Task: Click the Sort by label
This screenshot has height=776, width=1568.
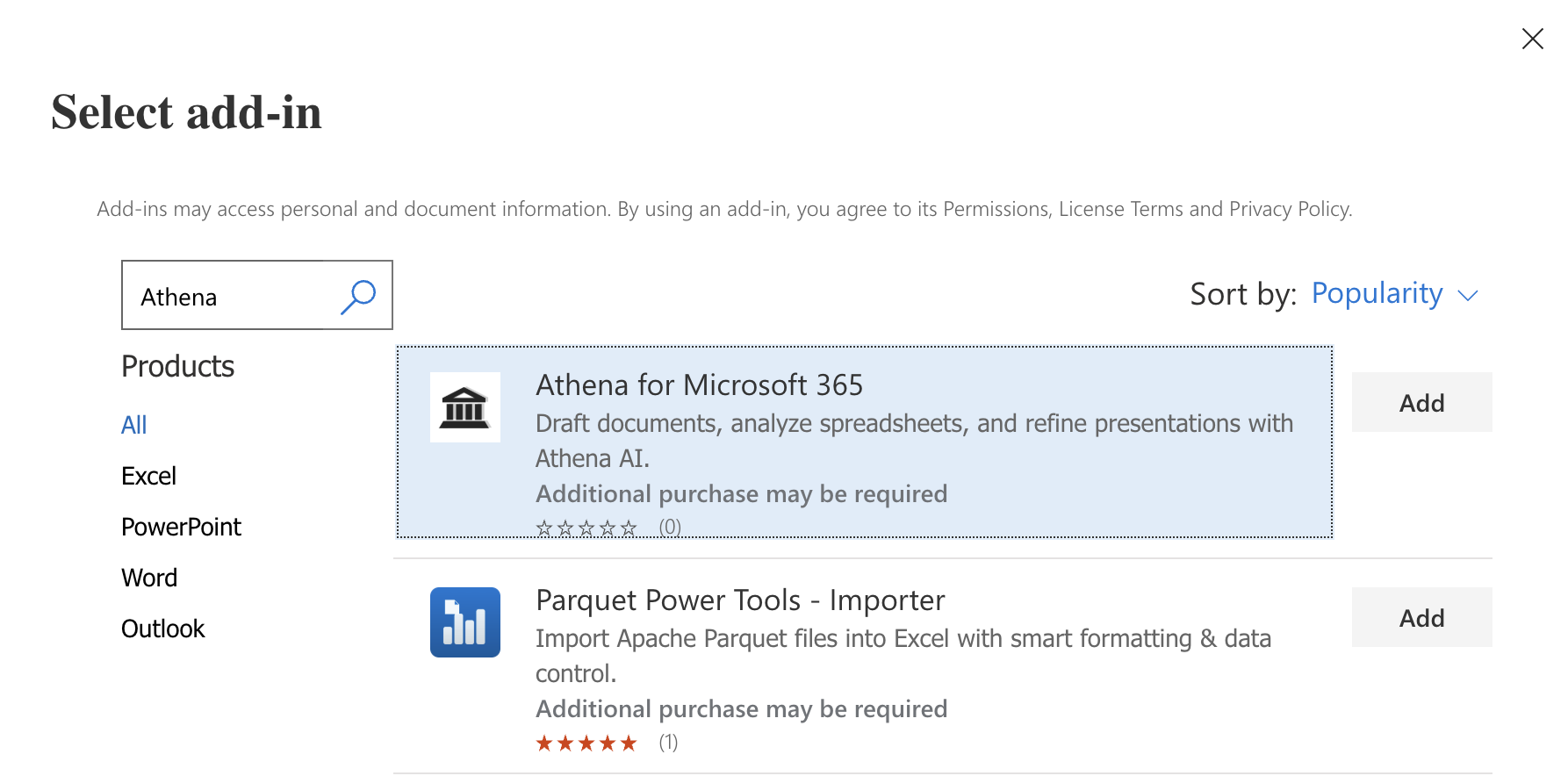Action: [1243, 293]
